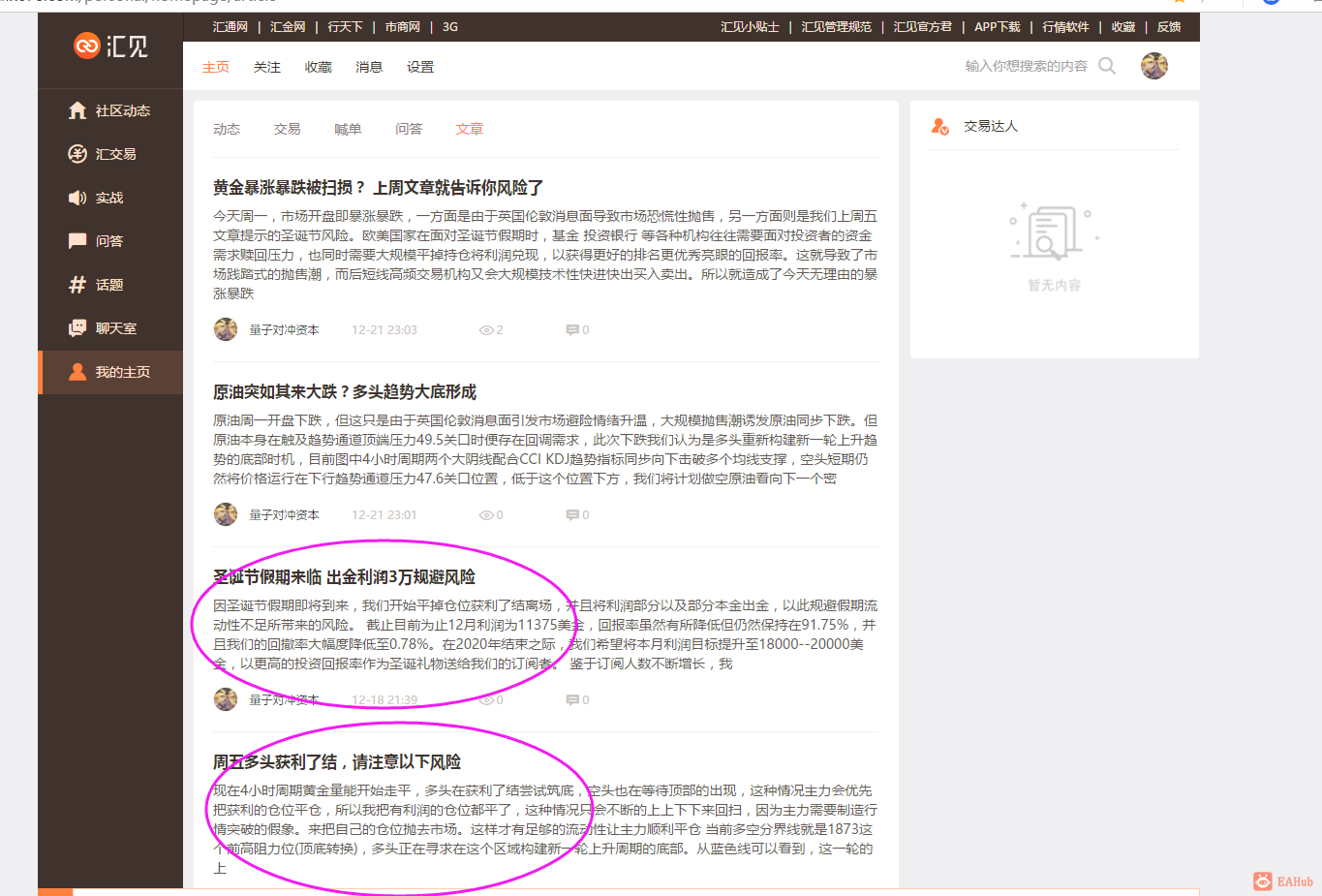Open the 聊天室 chatroom icon
Viewport: 1322px width, 896px height.
point(77,327)
